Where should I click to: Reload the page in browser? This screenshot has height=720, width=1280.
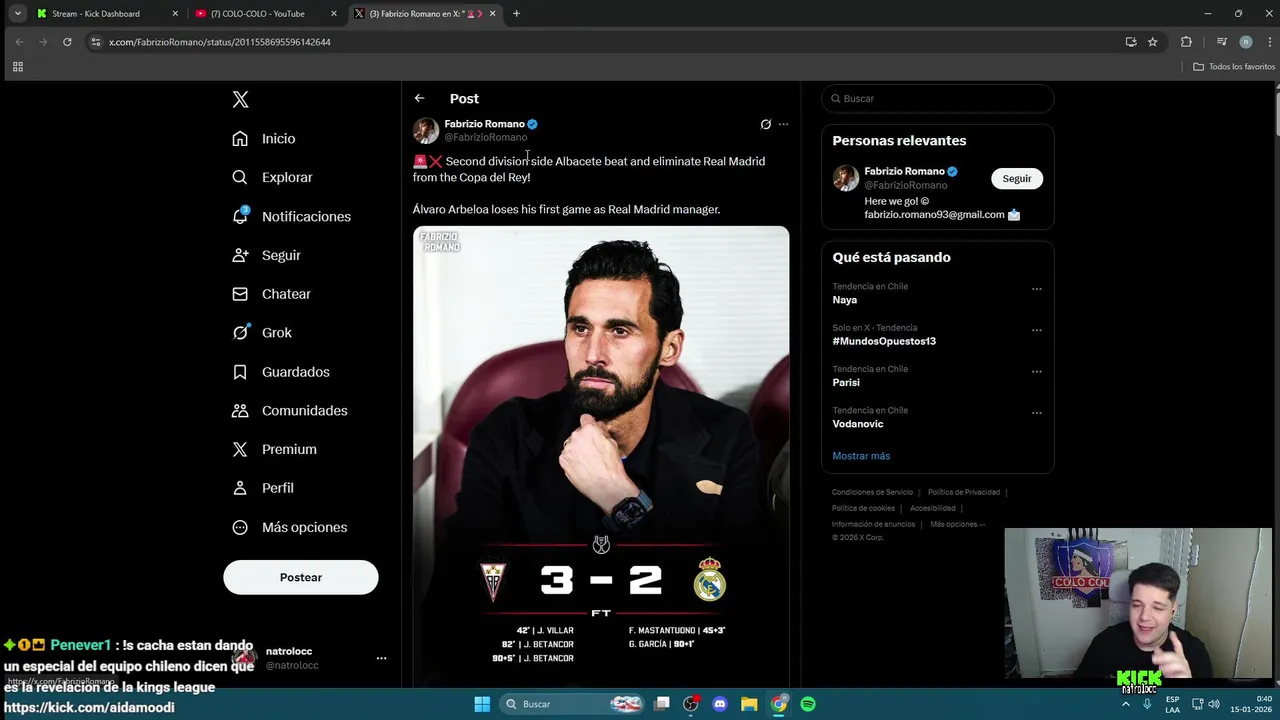[x=67, y=42]
